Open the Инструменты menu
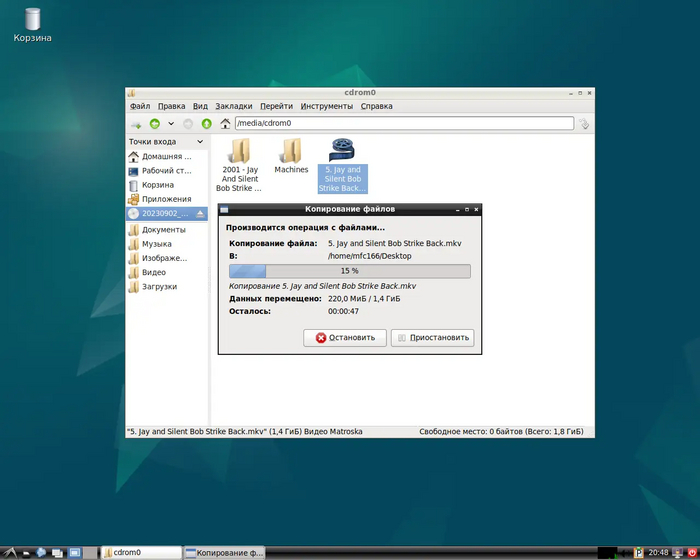The image size is (700, 560). 327,106
